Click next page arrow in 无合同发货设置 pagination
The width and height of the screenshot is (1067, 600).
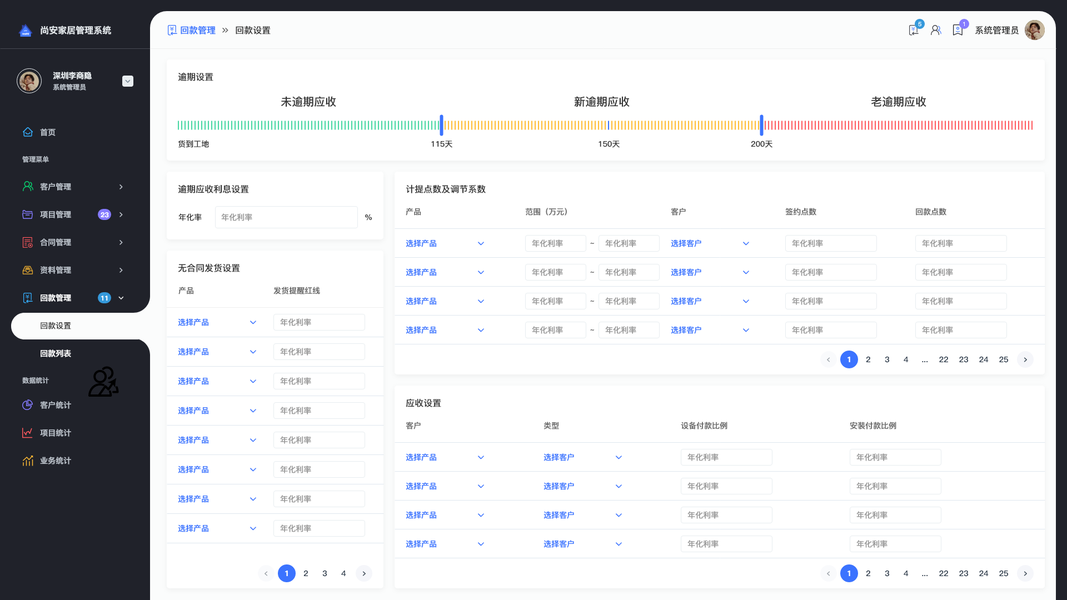point(364,573)
